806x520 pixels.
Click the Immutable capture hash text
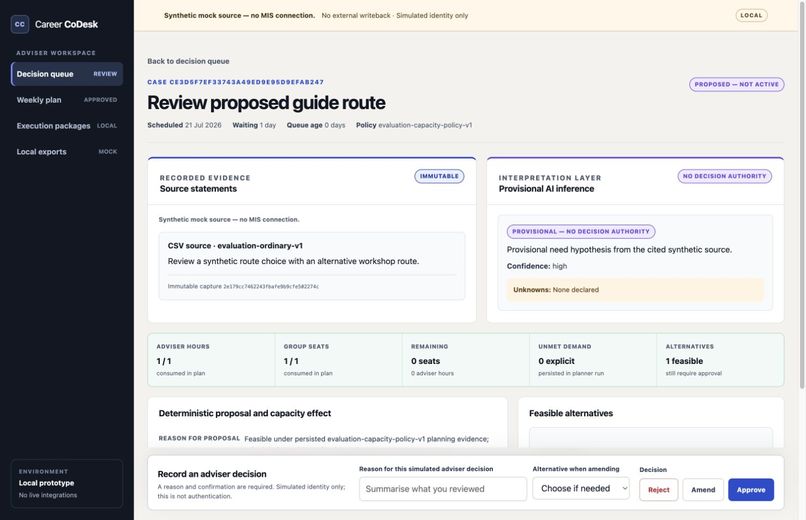(243, 286)
